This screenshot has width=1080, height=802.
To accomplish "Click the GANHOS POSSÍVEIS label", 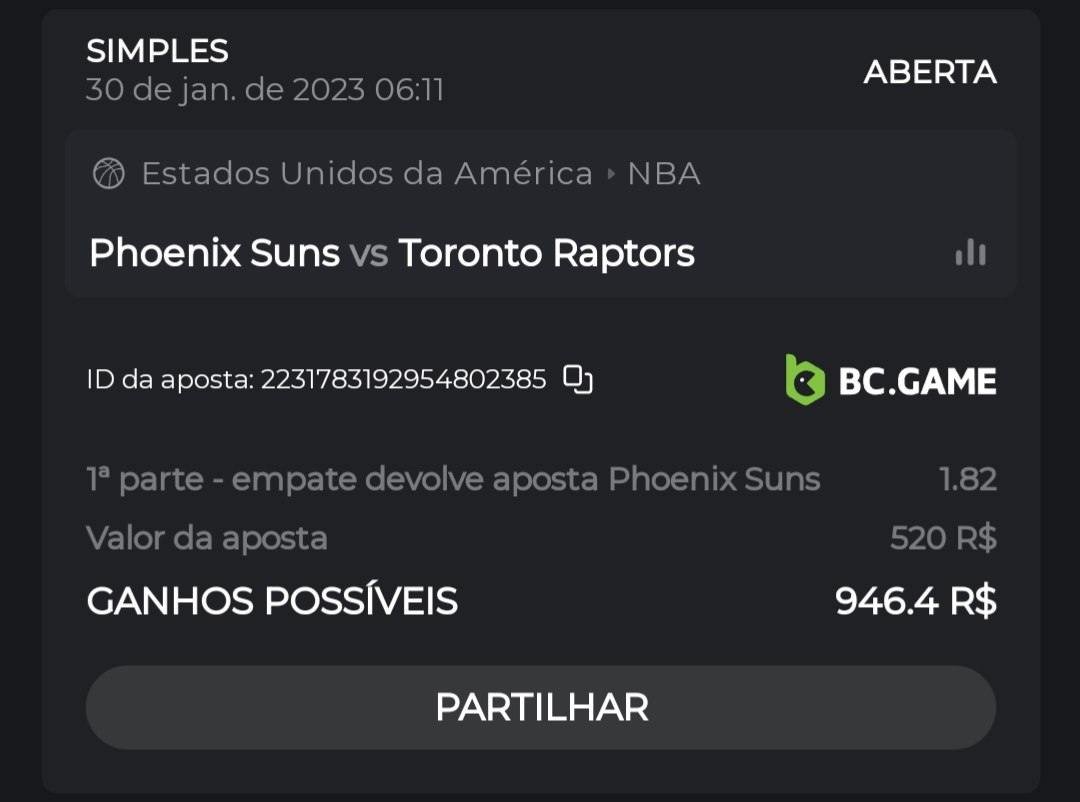I will point(272,601).
